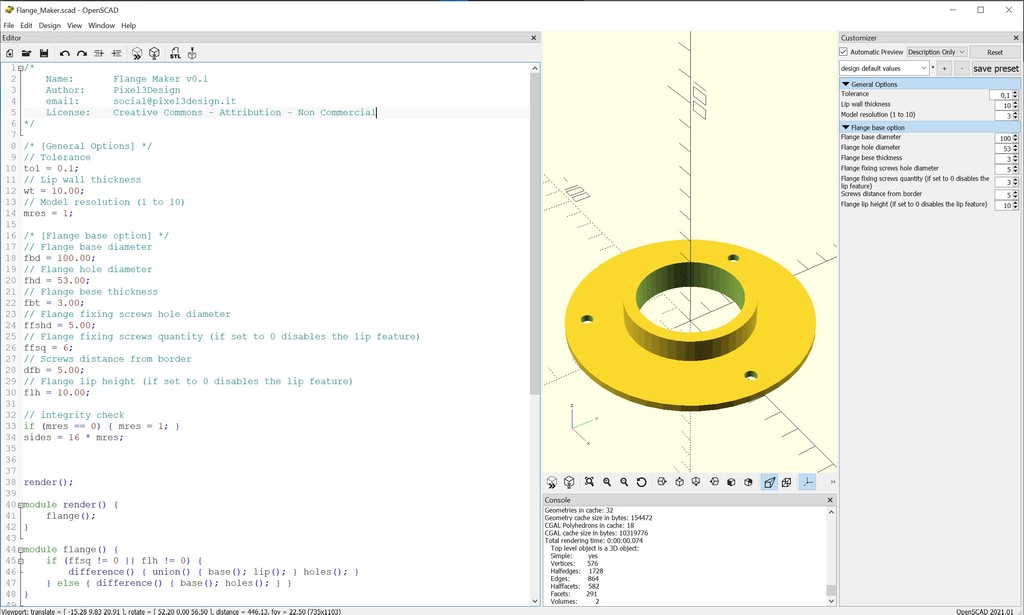Close the Customizer panel
Screen dimensions: 1024x615
coord(1016,38)
